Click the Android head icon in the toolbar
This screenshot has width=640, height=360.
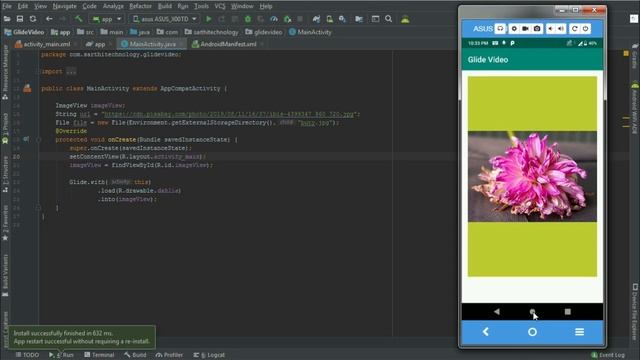point(405,19)
